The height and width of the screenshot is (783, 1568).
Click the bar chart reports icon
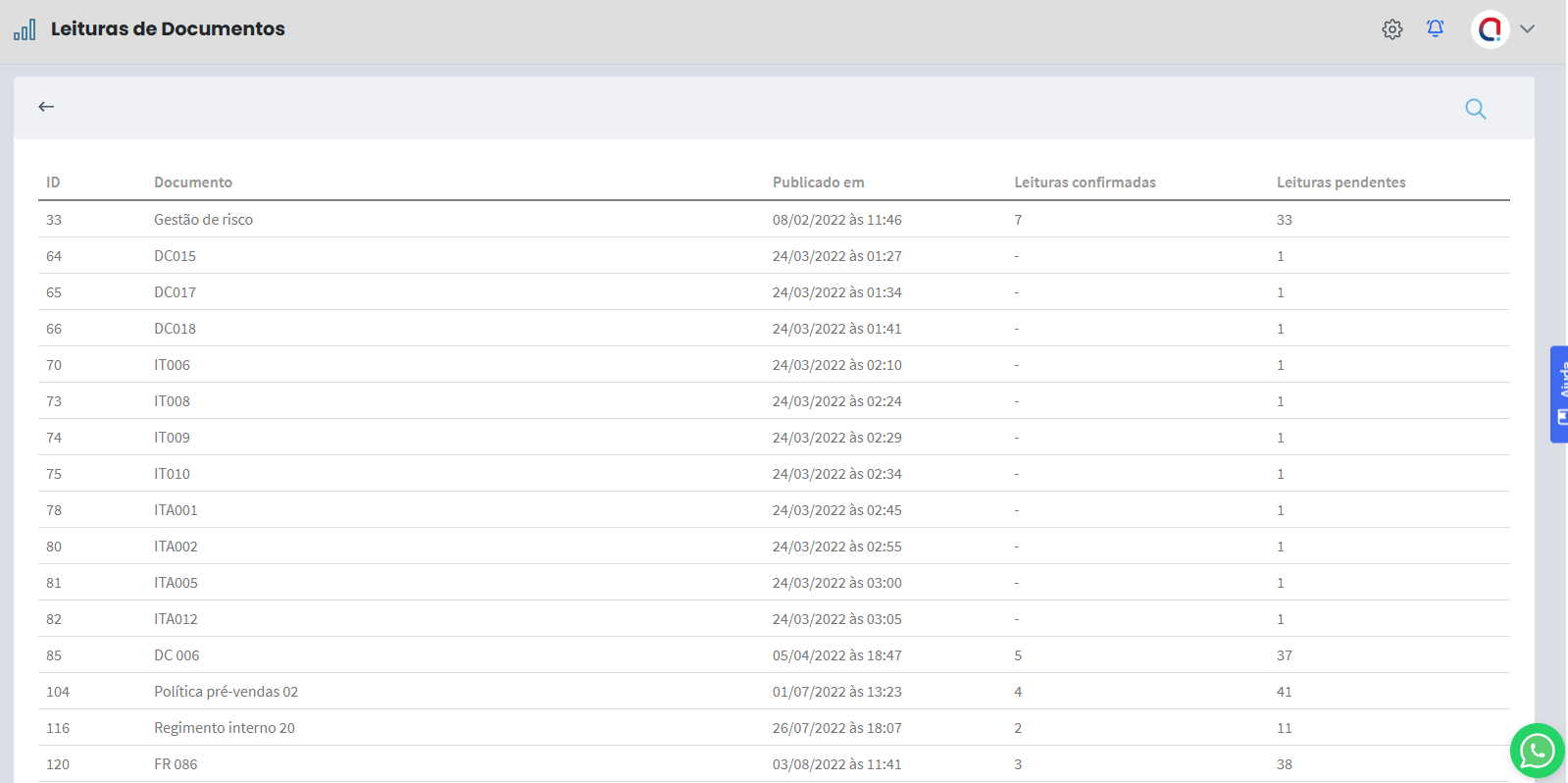pyautogui.click(x=25, y=29)
